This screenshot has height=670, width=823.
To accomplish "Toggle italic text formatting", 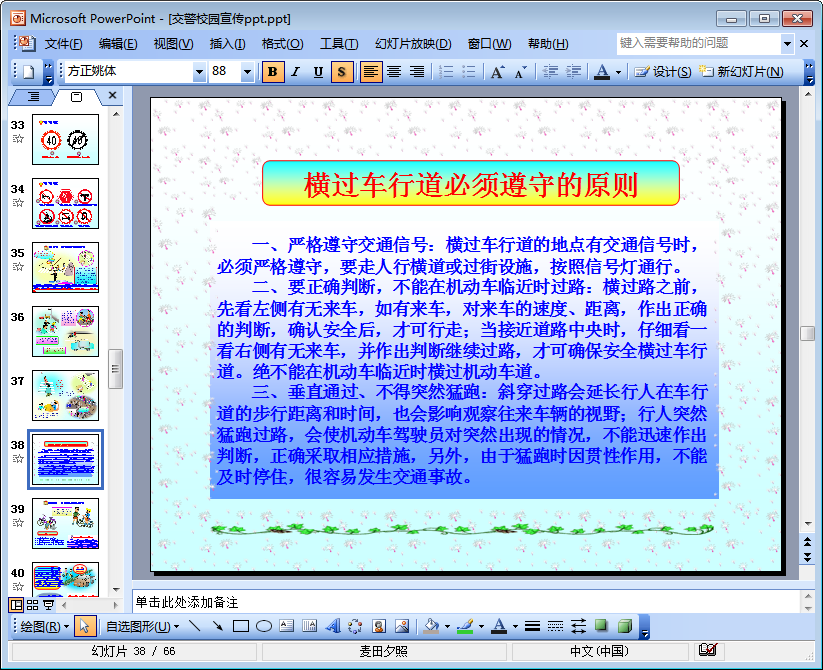I will [x=295, y=71].
